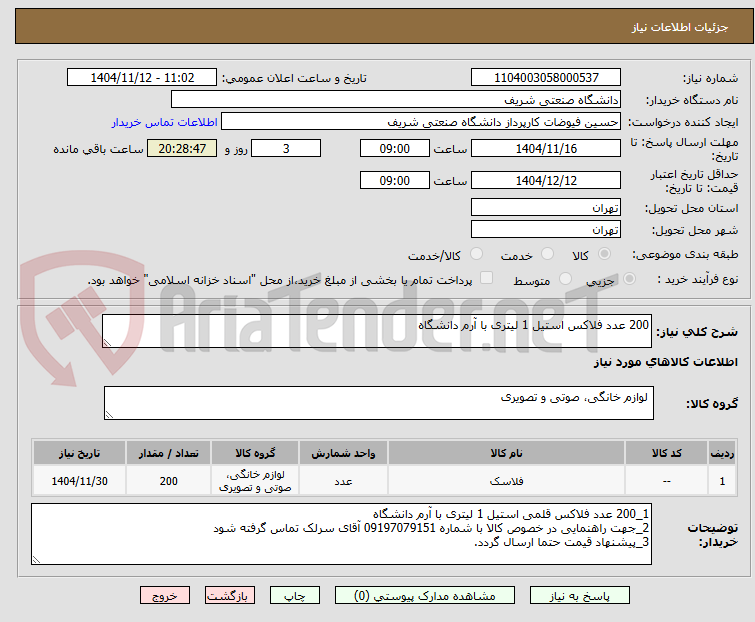Click the delivery province field تهران
This screenshot has width=755, height=622.
[546, 207]
